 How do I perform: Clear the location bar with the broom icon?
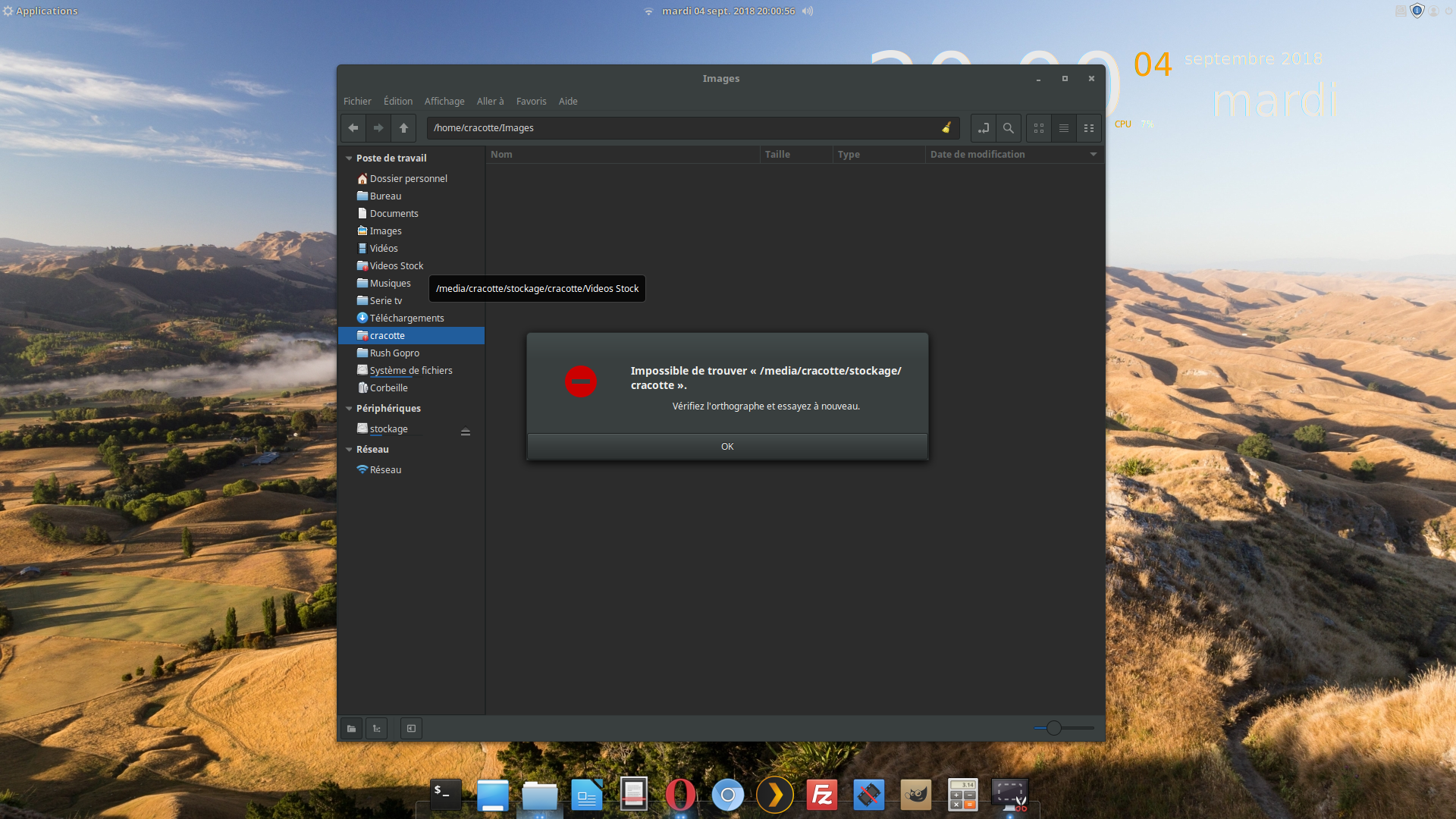coord(946,128)
